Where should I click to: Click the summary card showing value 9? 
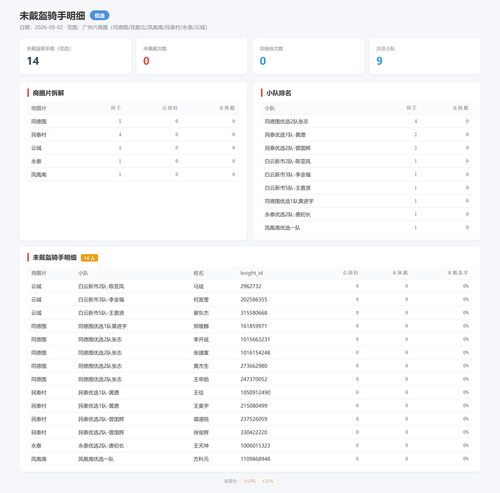[425, 56]
